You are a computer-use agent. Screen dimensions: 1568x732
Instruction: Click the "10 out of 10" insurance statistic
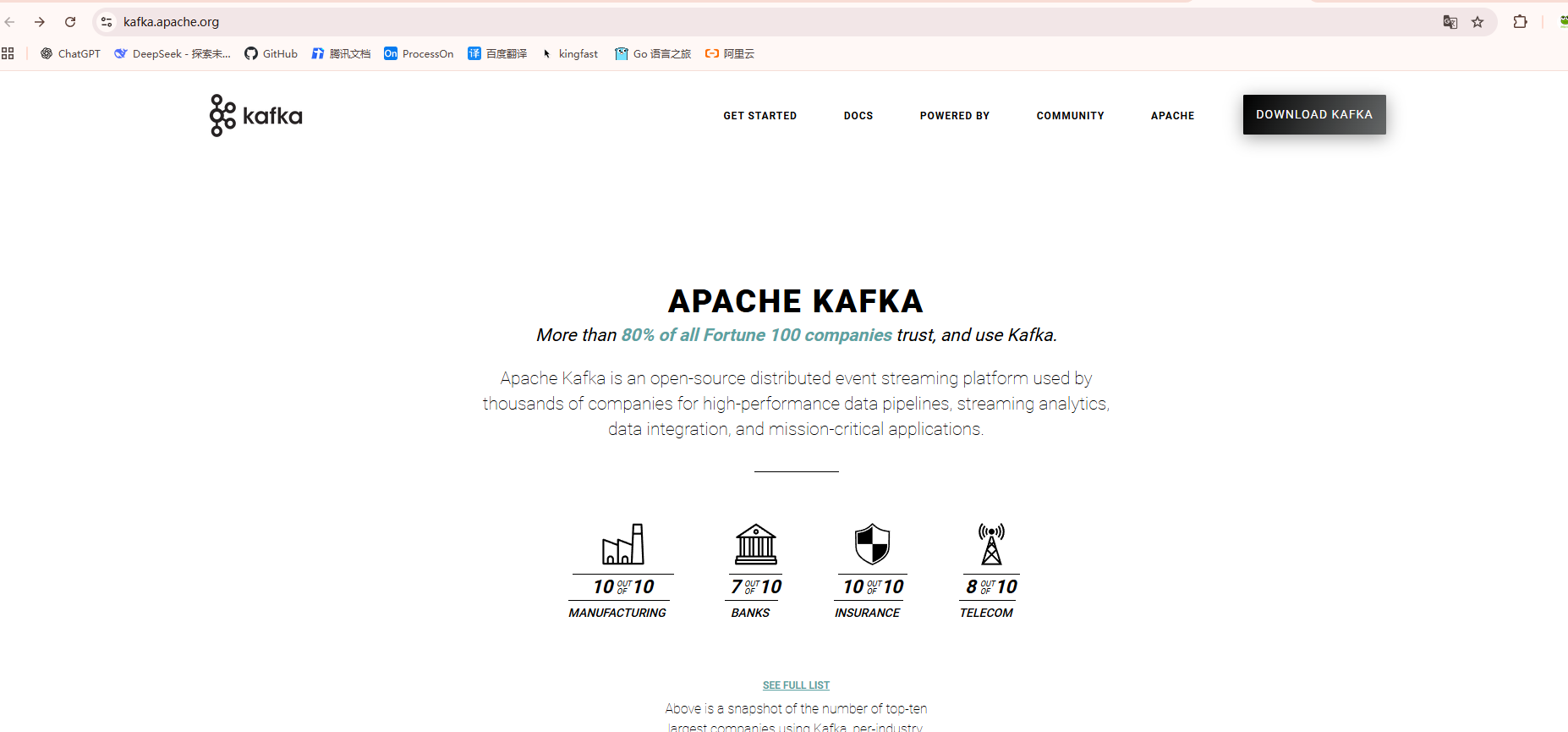873,586
